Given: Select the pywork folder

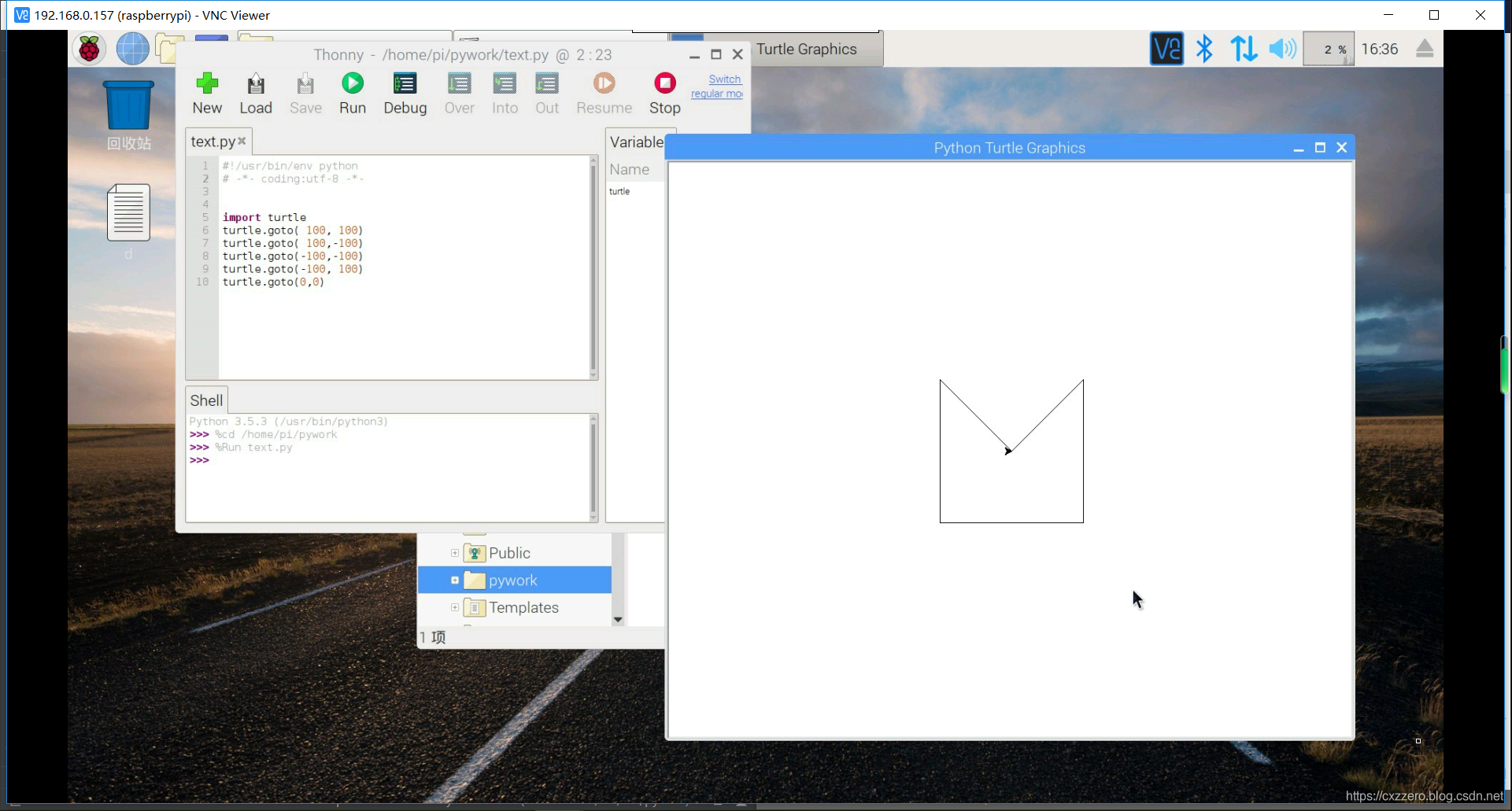Looking at the screenshot, I should (513, 581).
